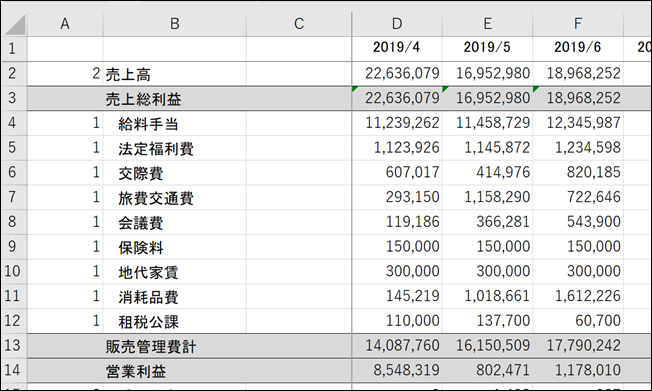The height and width of the screenshot is (391, 652).
Task: Click cell containing 543,900
Action: point(578,222)
